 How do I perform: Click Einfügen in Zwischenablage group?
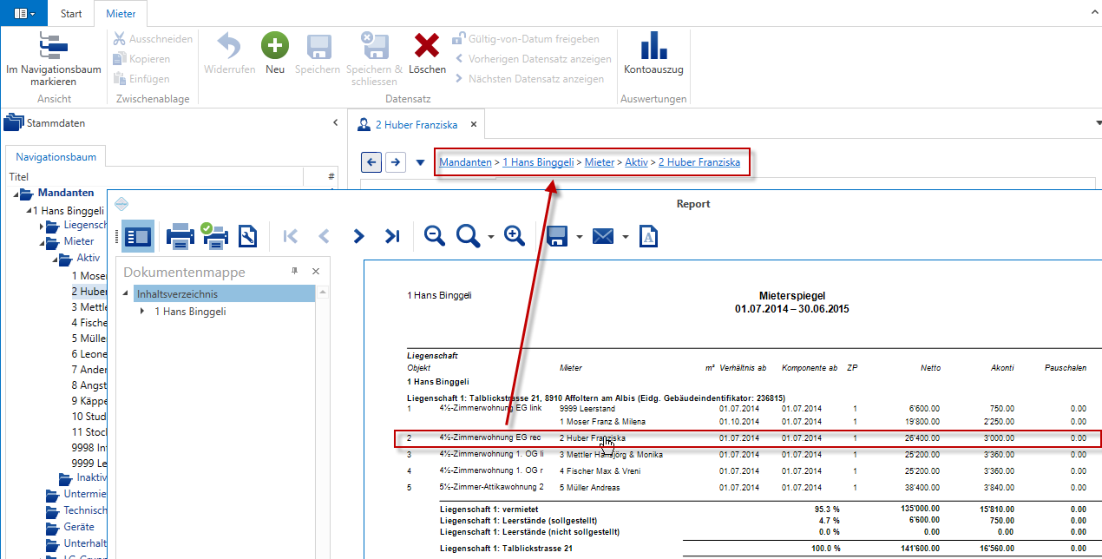coord(141,79)
